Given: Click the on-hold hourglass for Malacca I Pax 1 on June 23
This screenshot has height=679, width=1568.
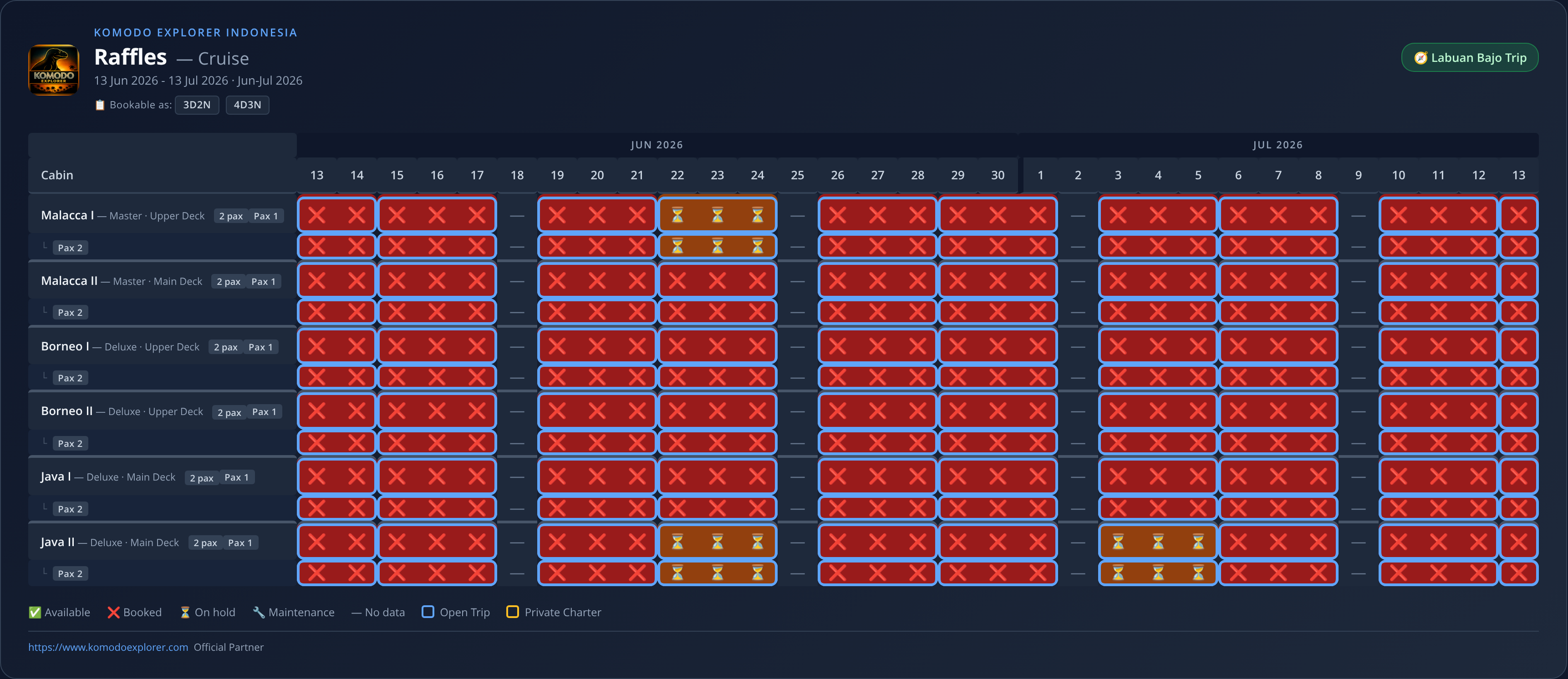Looking at the screenshot, I should pyautogui.click(x=717, y=215).
